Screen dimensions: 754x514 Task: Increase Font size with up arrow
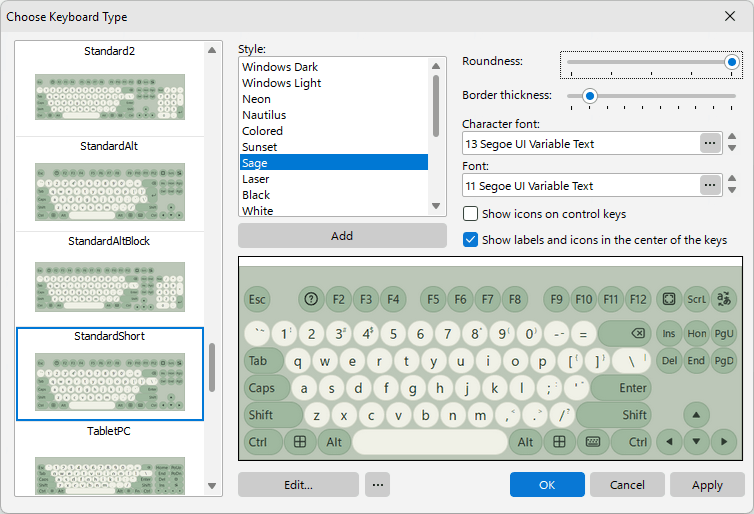(732, 179)
